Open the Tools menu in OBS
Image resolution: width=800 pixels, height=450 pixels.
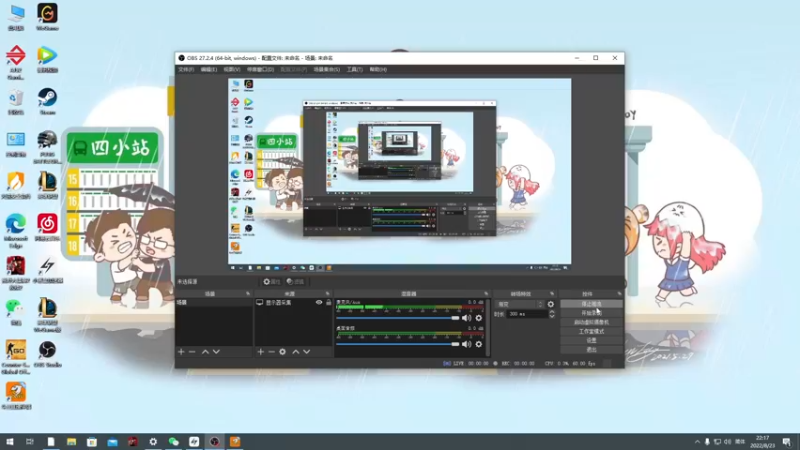pos(354,69)
